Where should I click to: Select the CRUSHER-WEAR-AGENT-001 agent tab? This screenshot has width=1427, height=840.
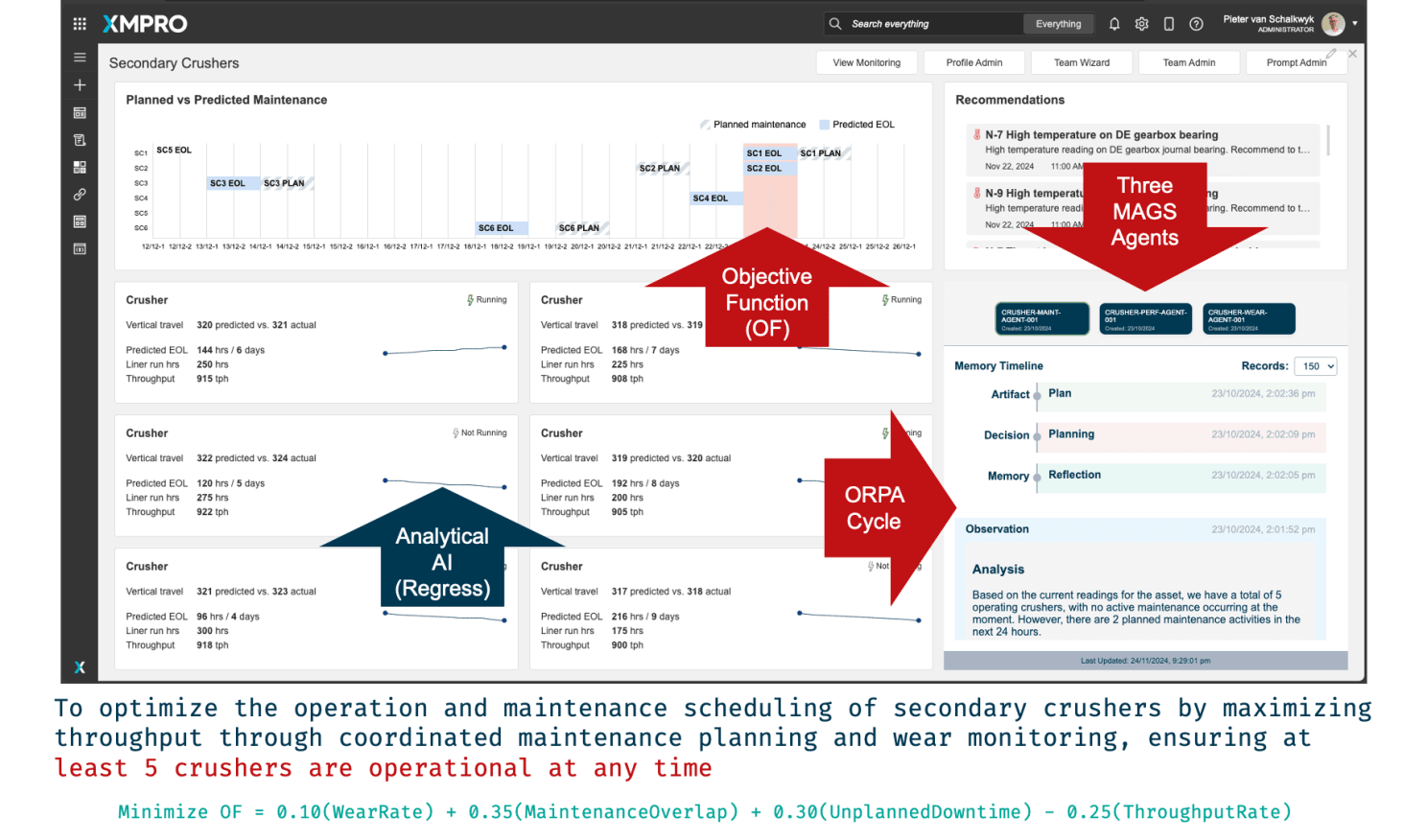point(1249,318)
